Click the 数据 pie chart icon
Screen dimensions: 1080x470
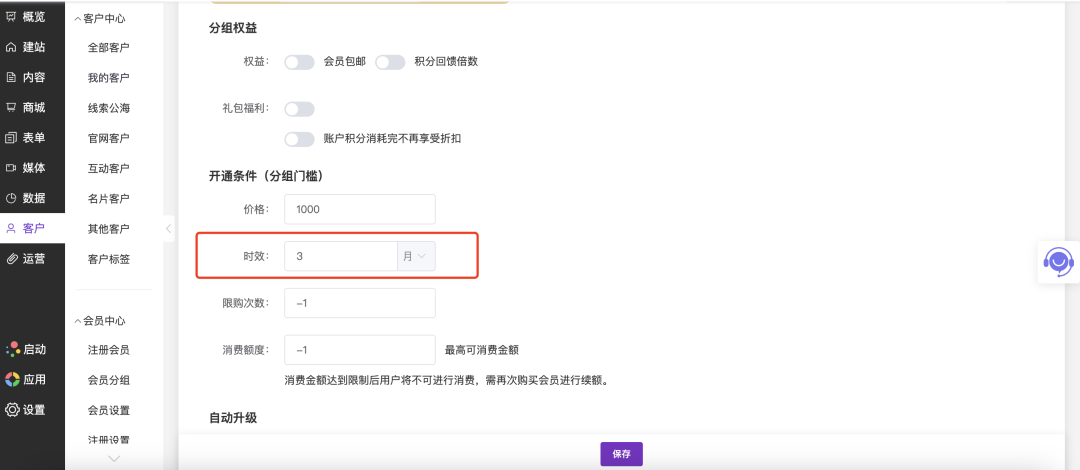tap(11, 198)
